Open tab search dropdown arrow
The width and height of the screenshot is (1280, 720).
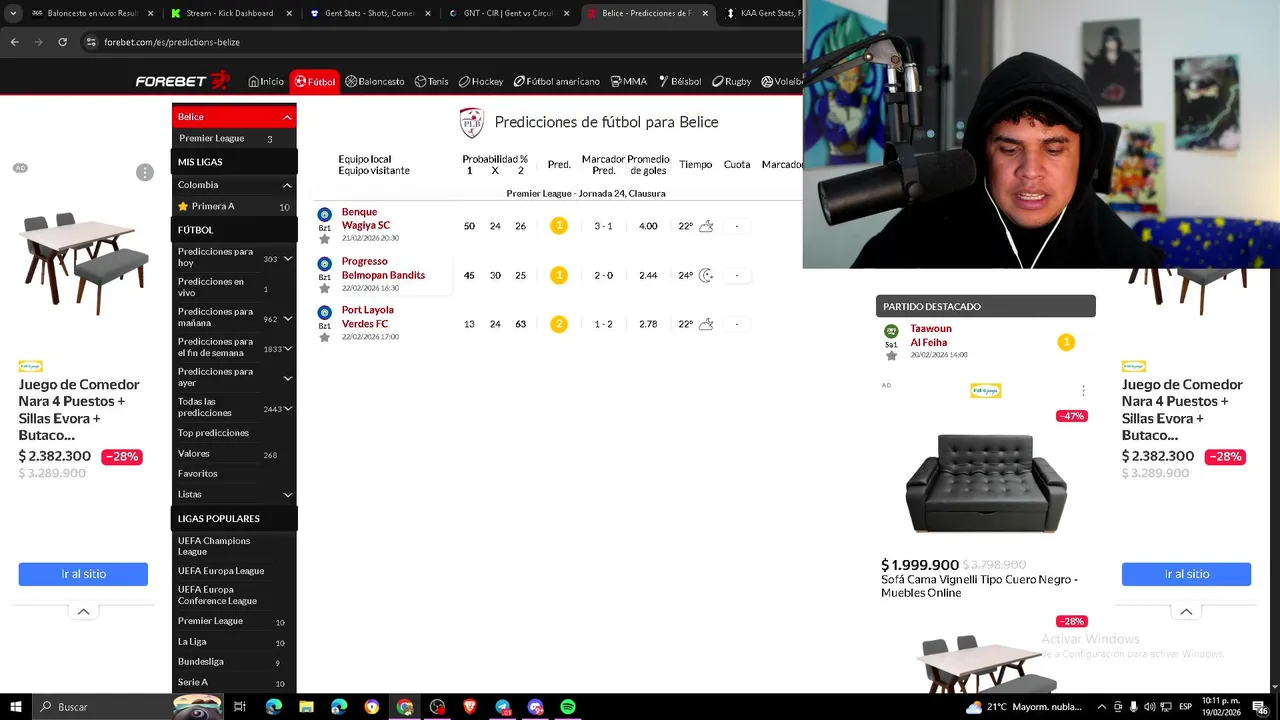tap(11, 13)
